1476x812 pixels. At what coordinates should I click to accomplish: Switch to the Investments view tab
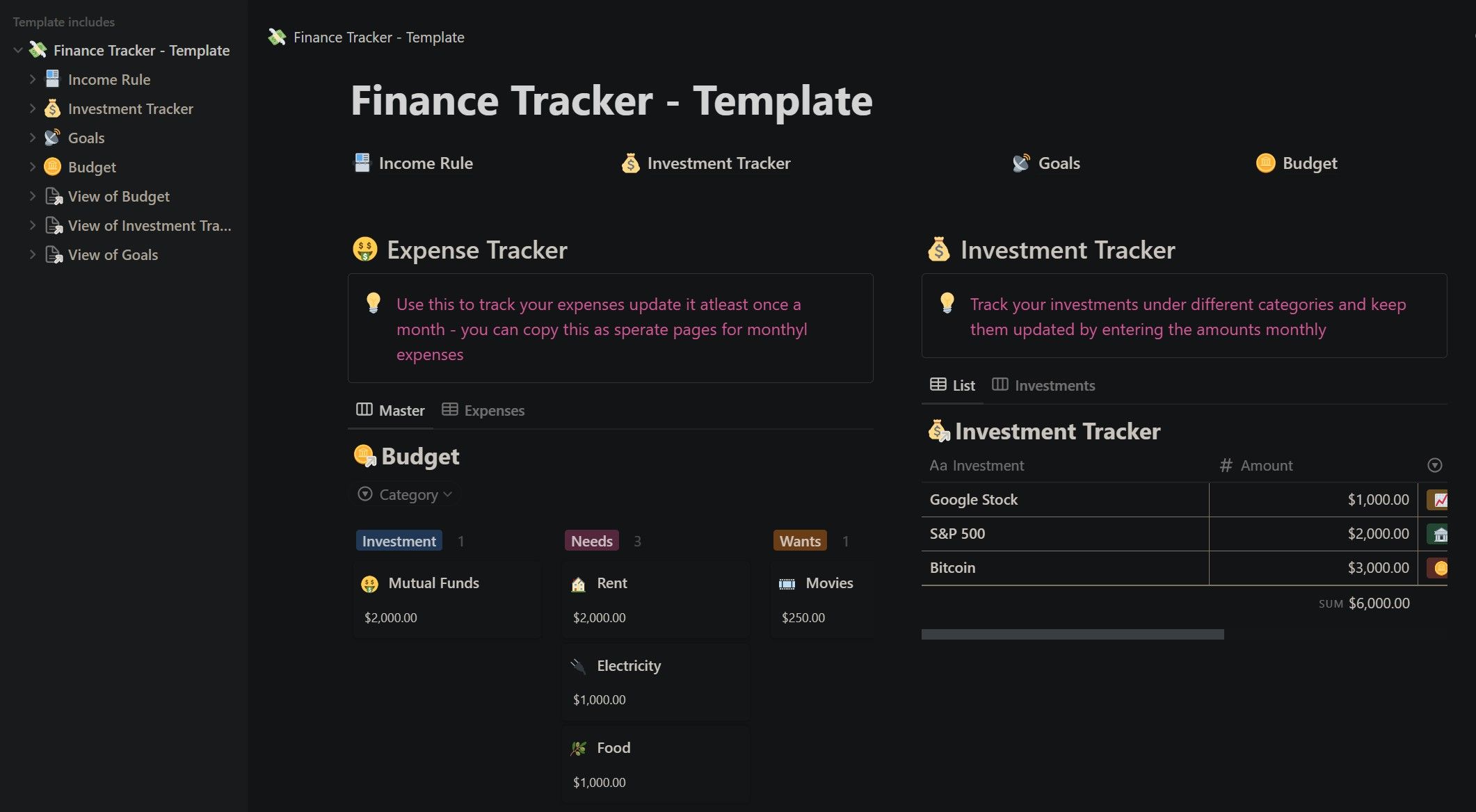click(x=1054, y=385)
